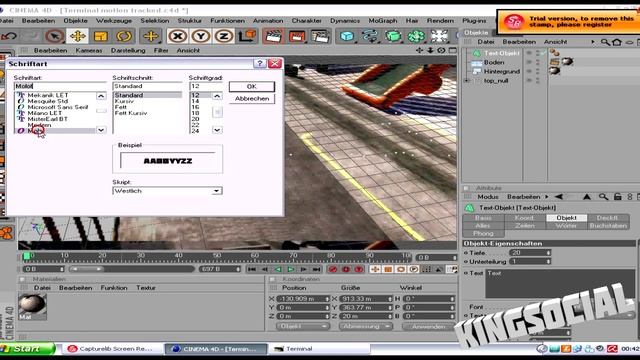The height and width of the screenshot is (360, 640).
Task: Click the font size list down arrow
Action: point(217,130)
